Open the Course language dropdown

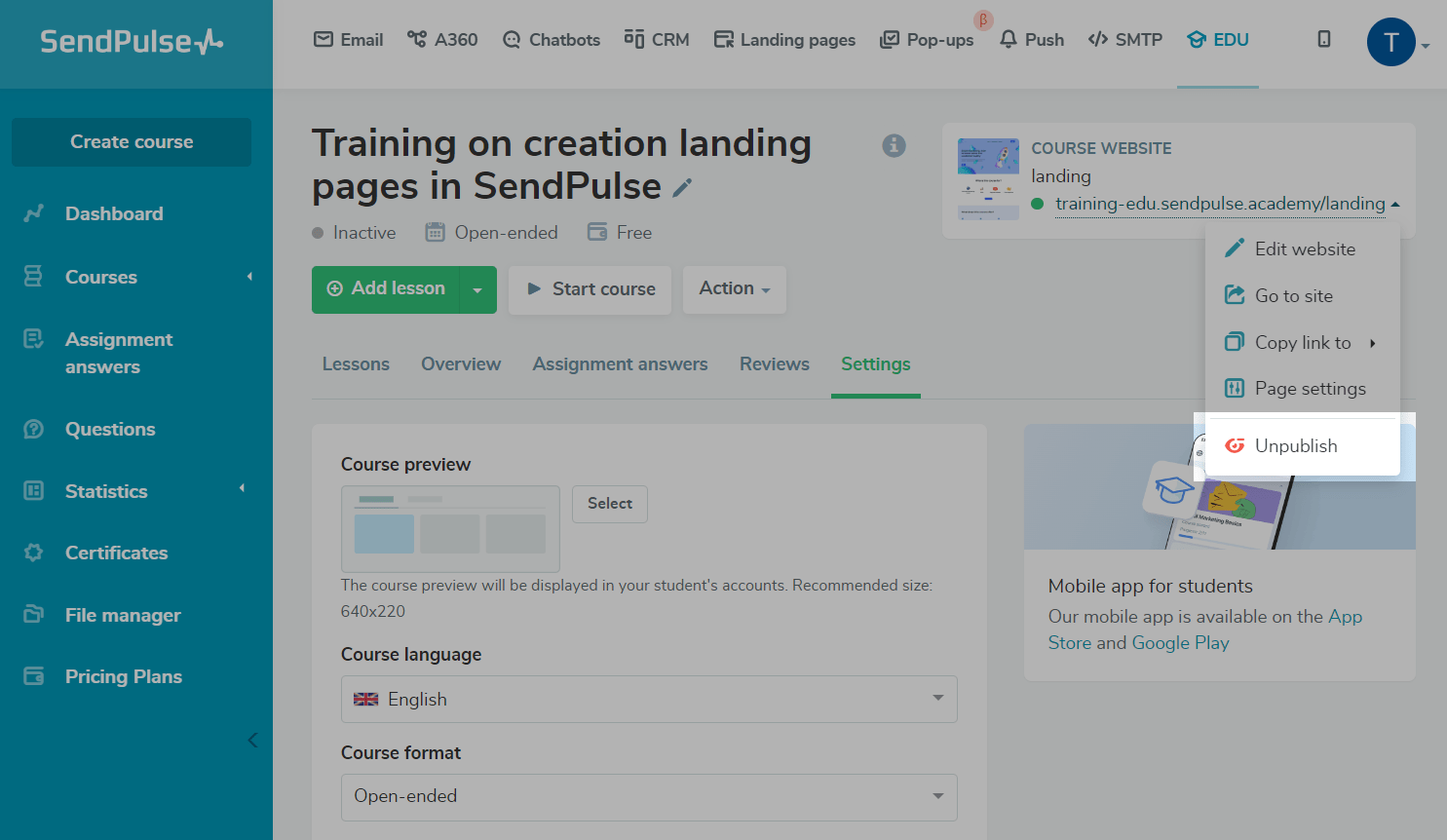click(x=649, y=699)
